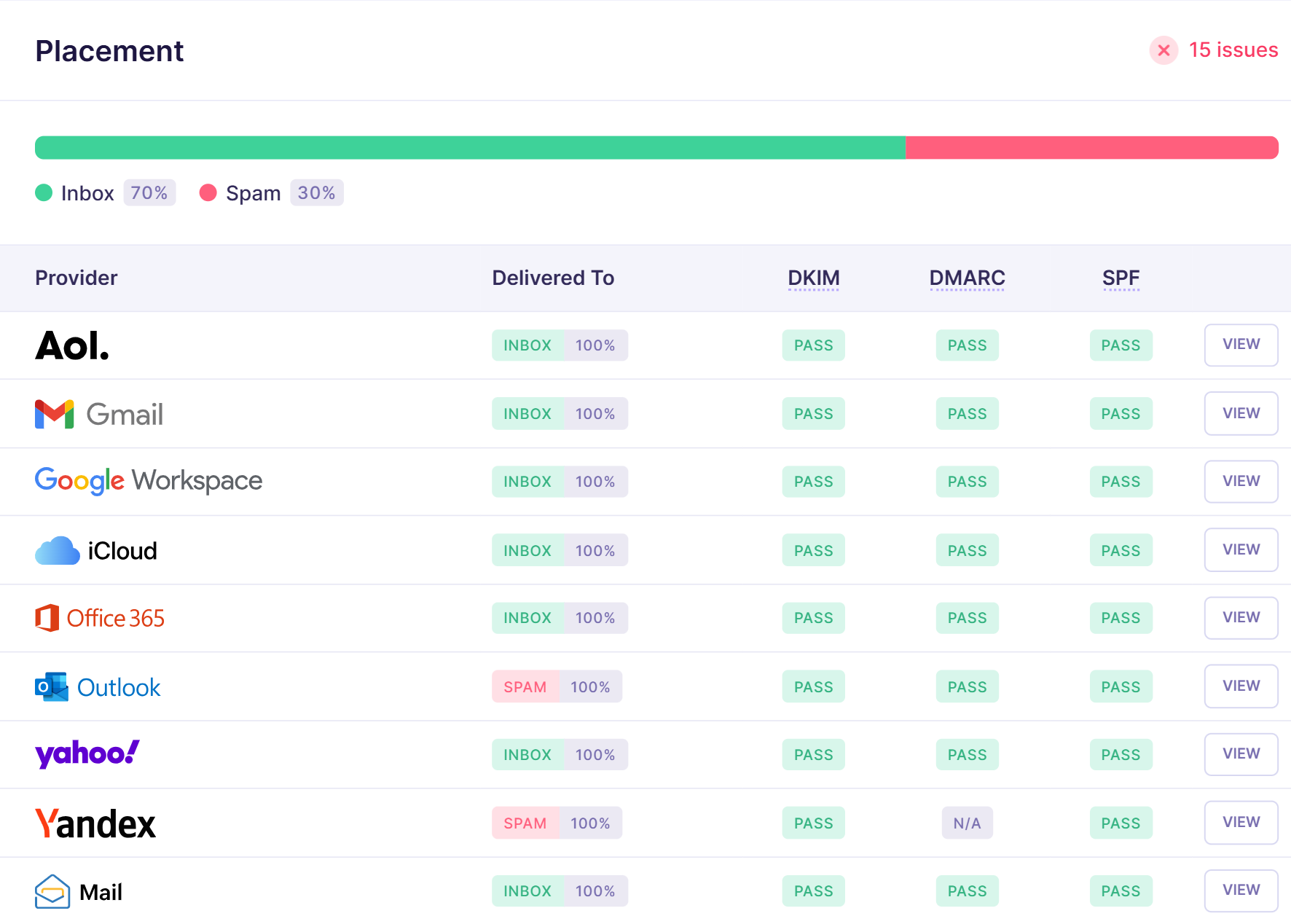Screen dimensions: 1291x924
Task: Click the Outlook logo
Action: click(x=98, y=686)
